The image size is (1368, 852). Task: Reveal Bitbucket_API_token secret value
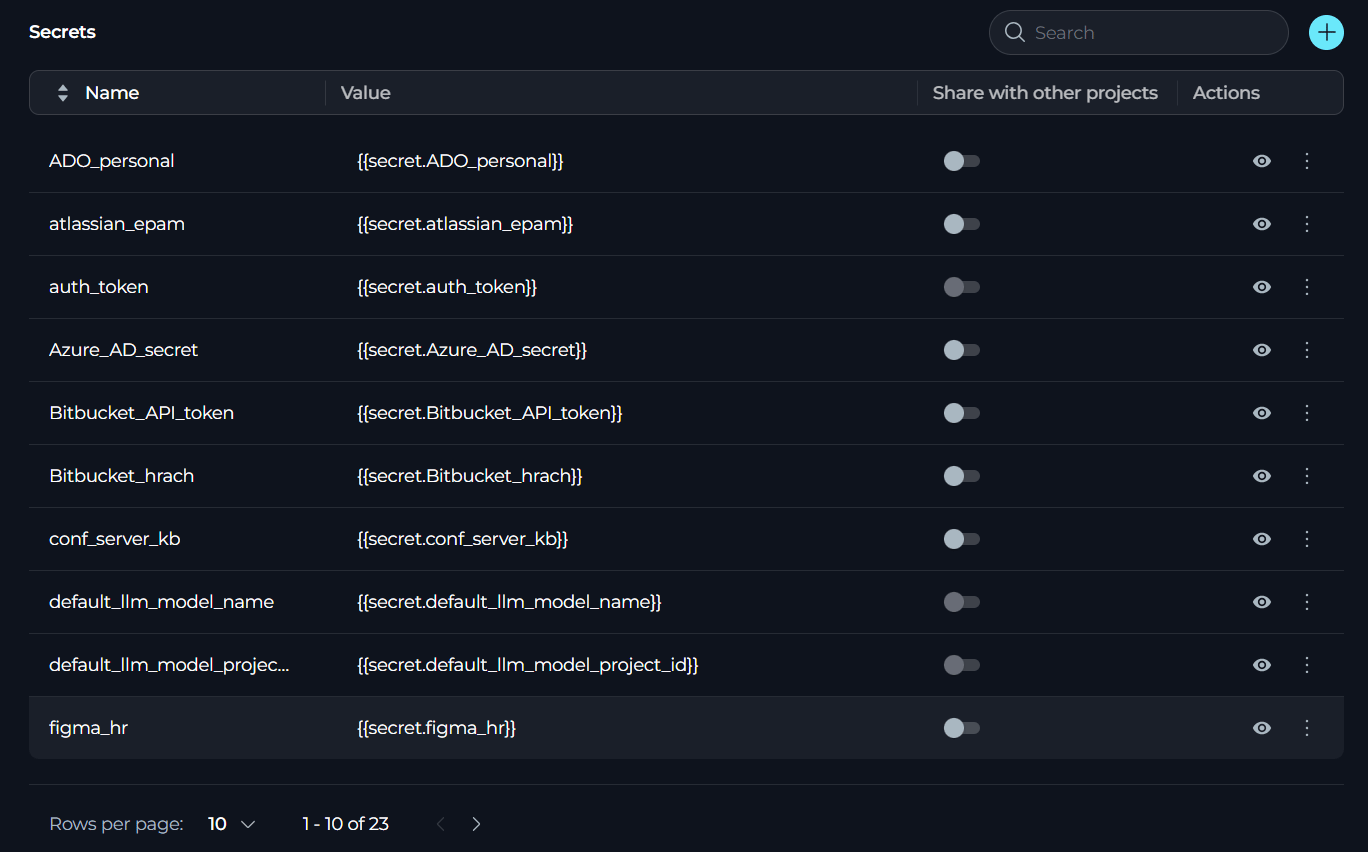(1262, 413)
